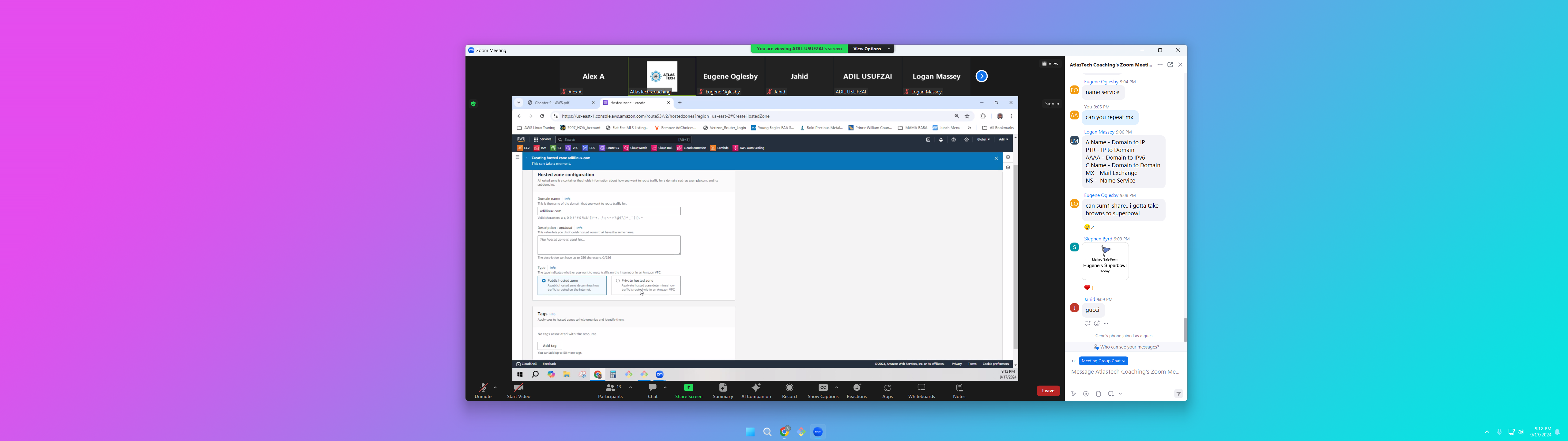Image resolution: width=1568 pixels, height=441 pixels.
Task: Click the red Leave button
Action: [1048, 391]
